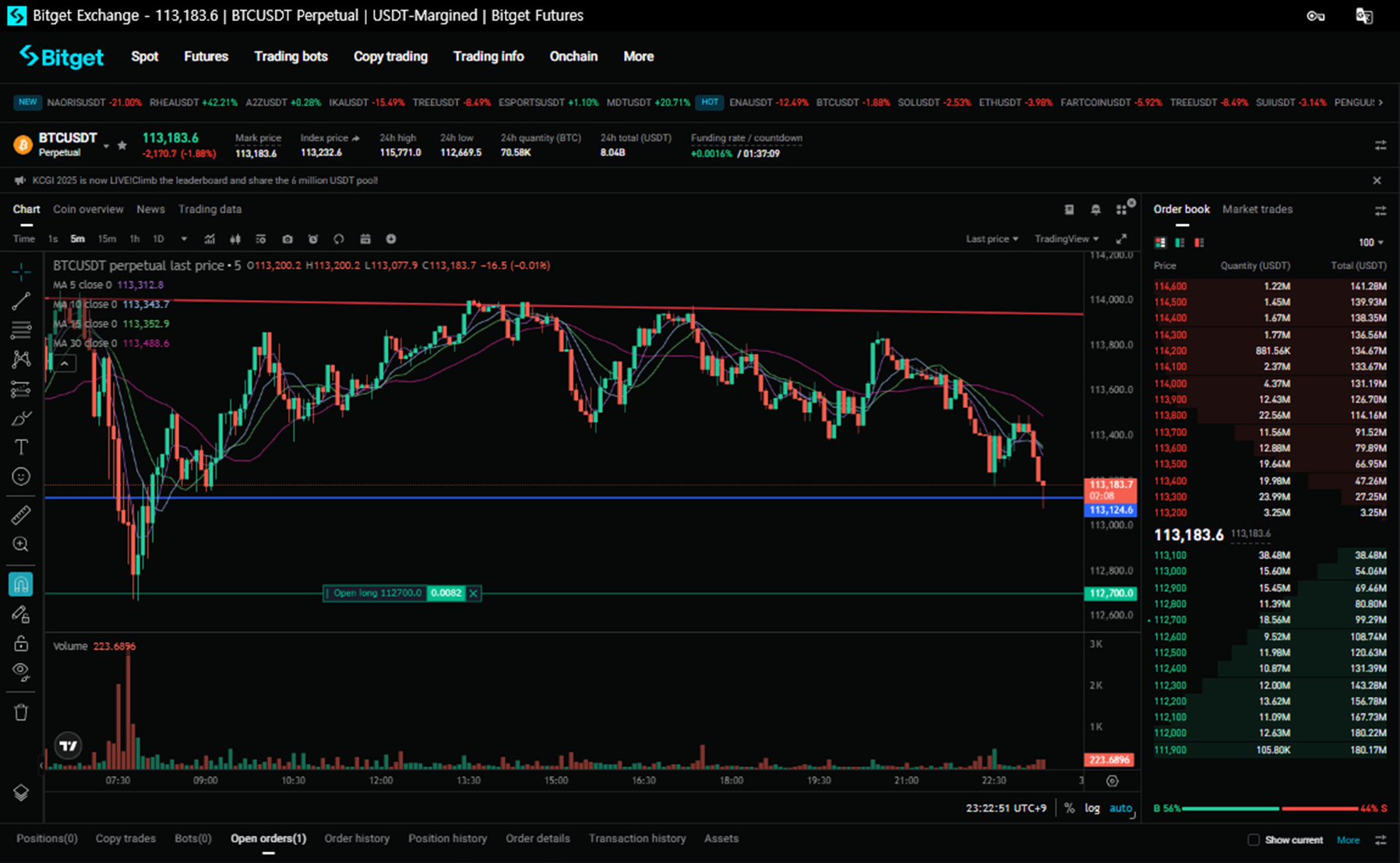Select the trend line drawing tool
This screenshot has width=1400, height=863.
click(21, 301)
